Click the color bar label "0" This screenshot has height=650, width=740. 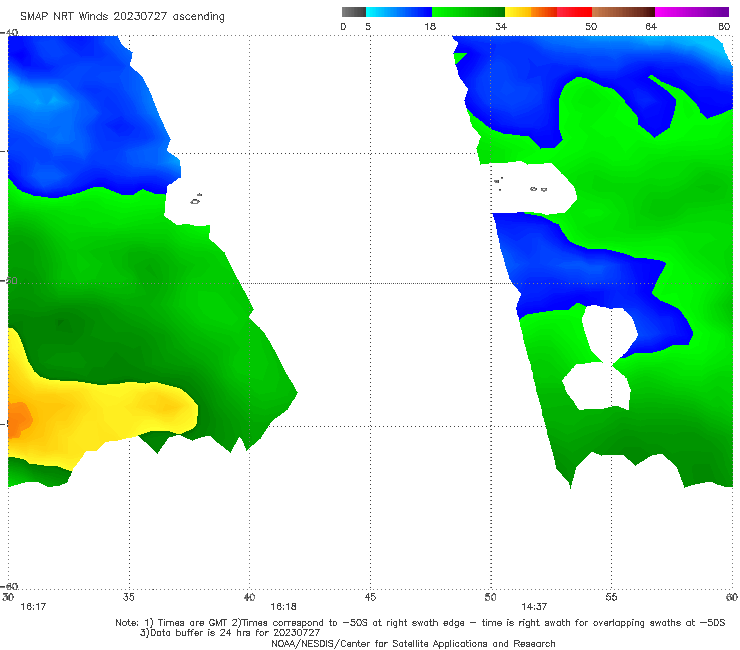(x=343, y=27)
